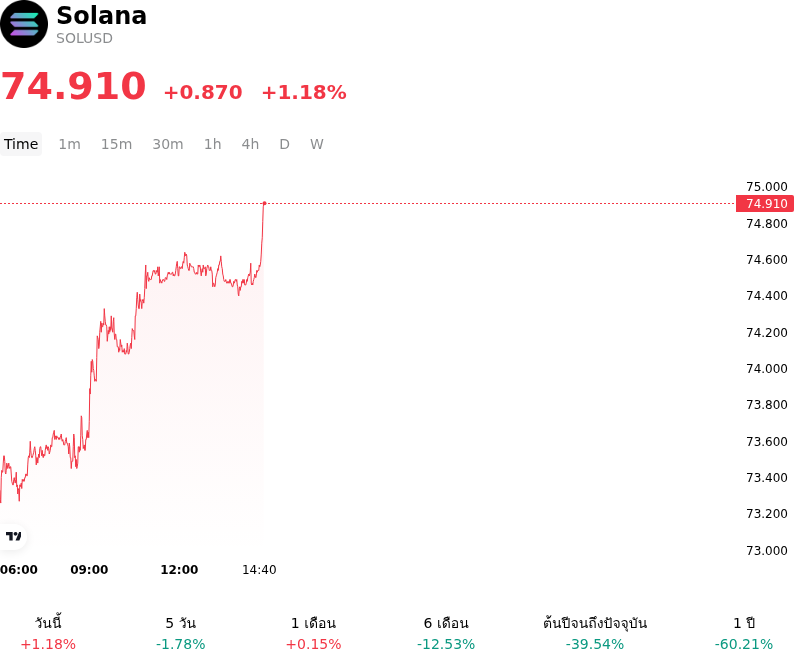Switch chart to Daily (D) interval
800x664 pixels.
[x=285, y=144]
